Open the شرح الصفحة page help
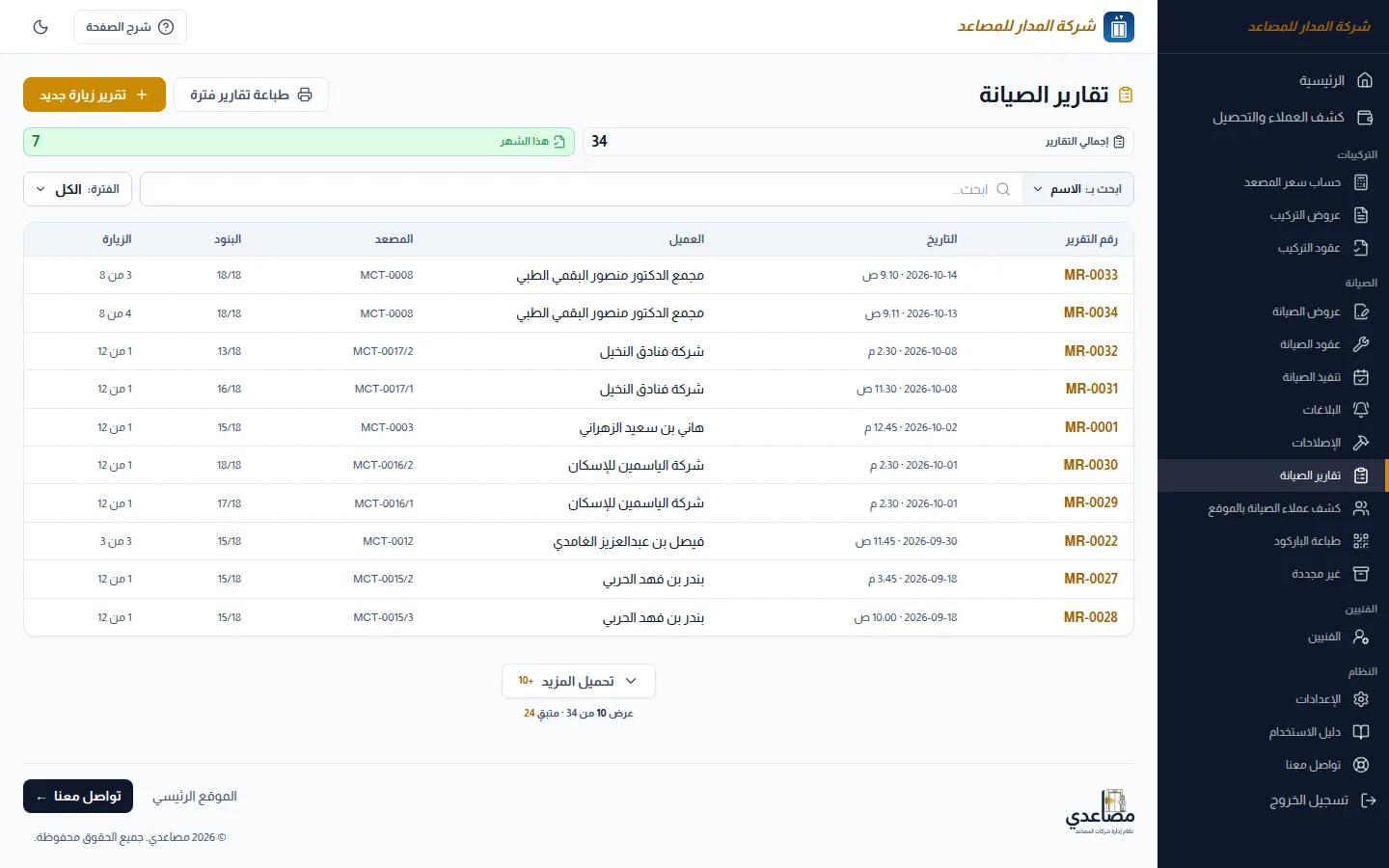This screenshot has height=868, width=1389. pos(130,27)
